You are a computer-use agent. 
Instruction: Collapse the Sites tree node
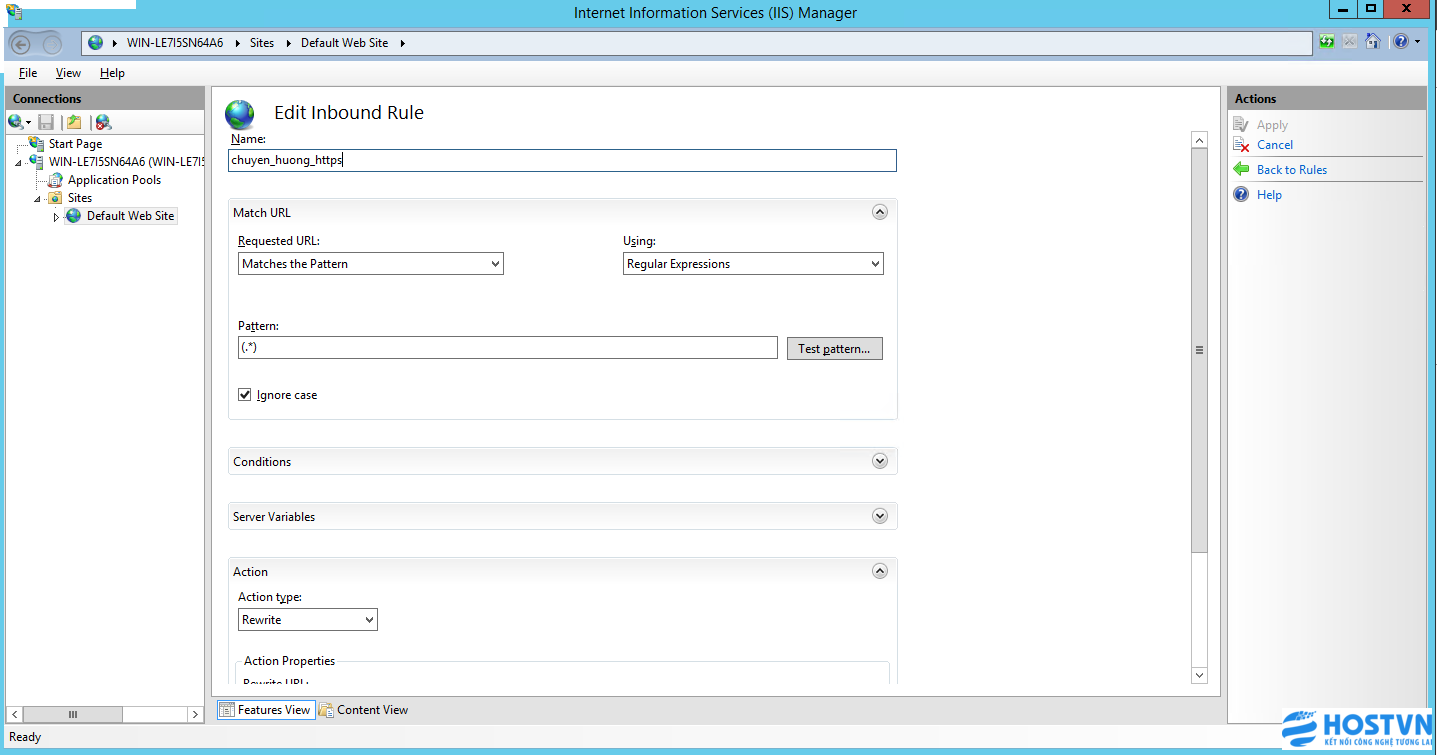(37, 199)
